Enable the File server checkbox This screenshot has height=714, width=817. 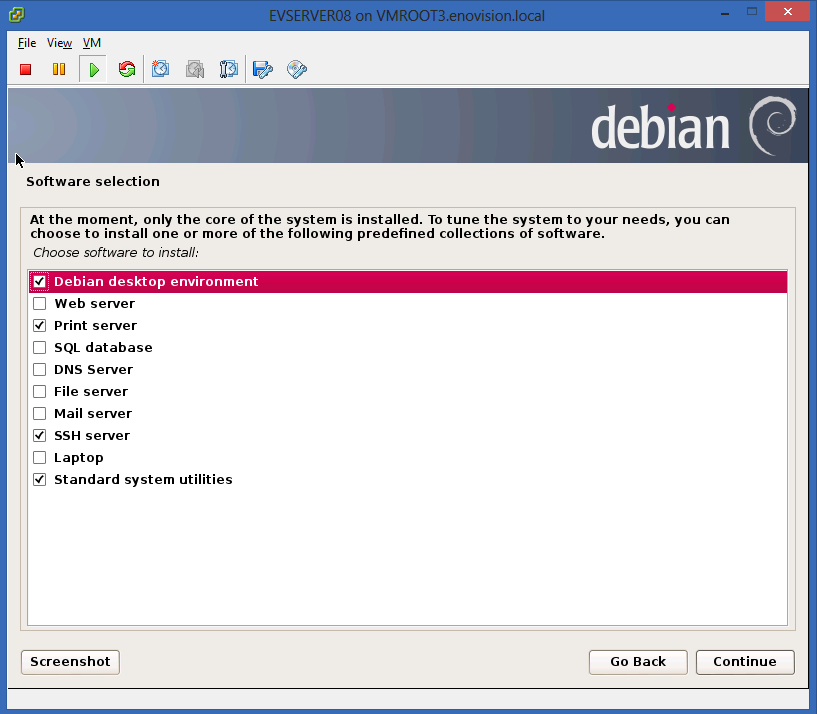click(40, 391)
